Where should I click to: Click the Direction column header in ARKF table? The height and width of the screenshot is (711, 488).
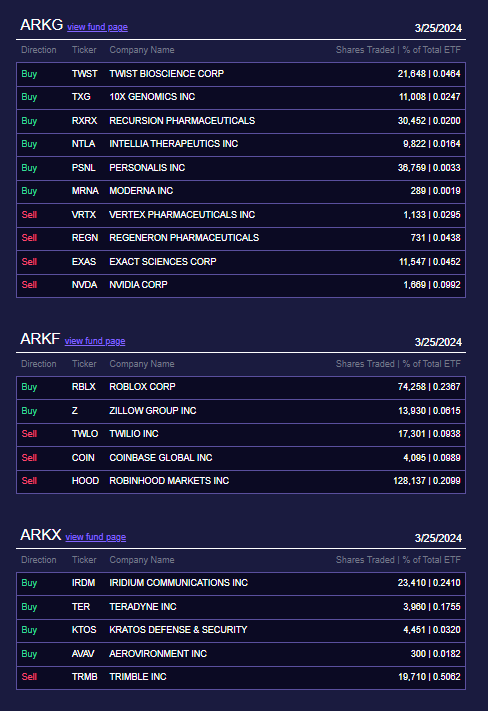(x=39, y=364)
